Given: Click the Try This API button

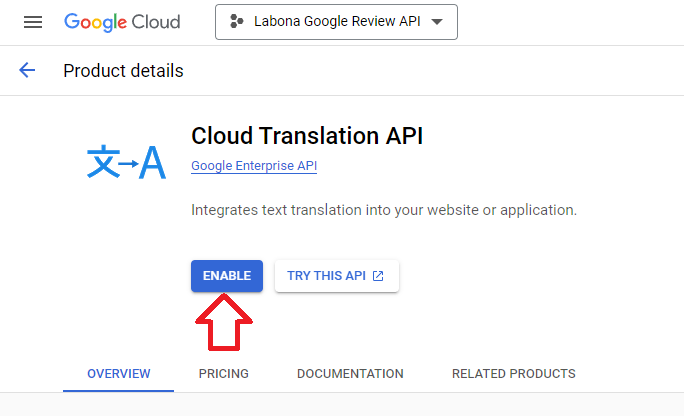Looking at the screenshot, I should click(x=337, y=276).
